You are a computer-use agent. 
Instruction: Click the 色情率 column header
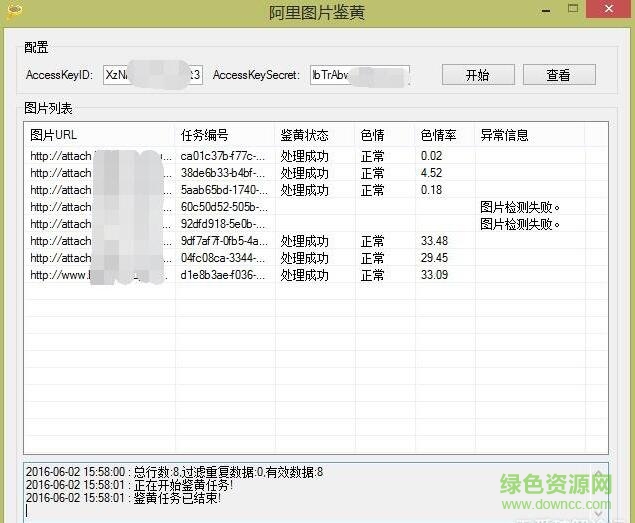444,135
